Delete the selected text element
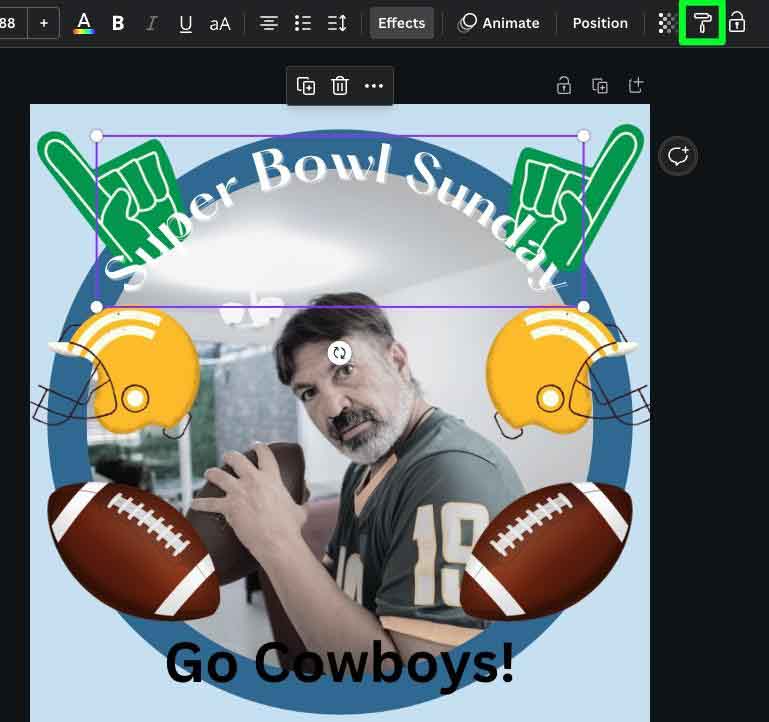 point(339,86)
